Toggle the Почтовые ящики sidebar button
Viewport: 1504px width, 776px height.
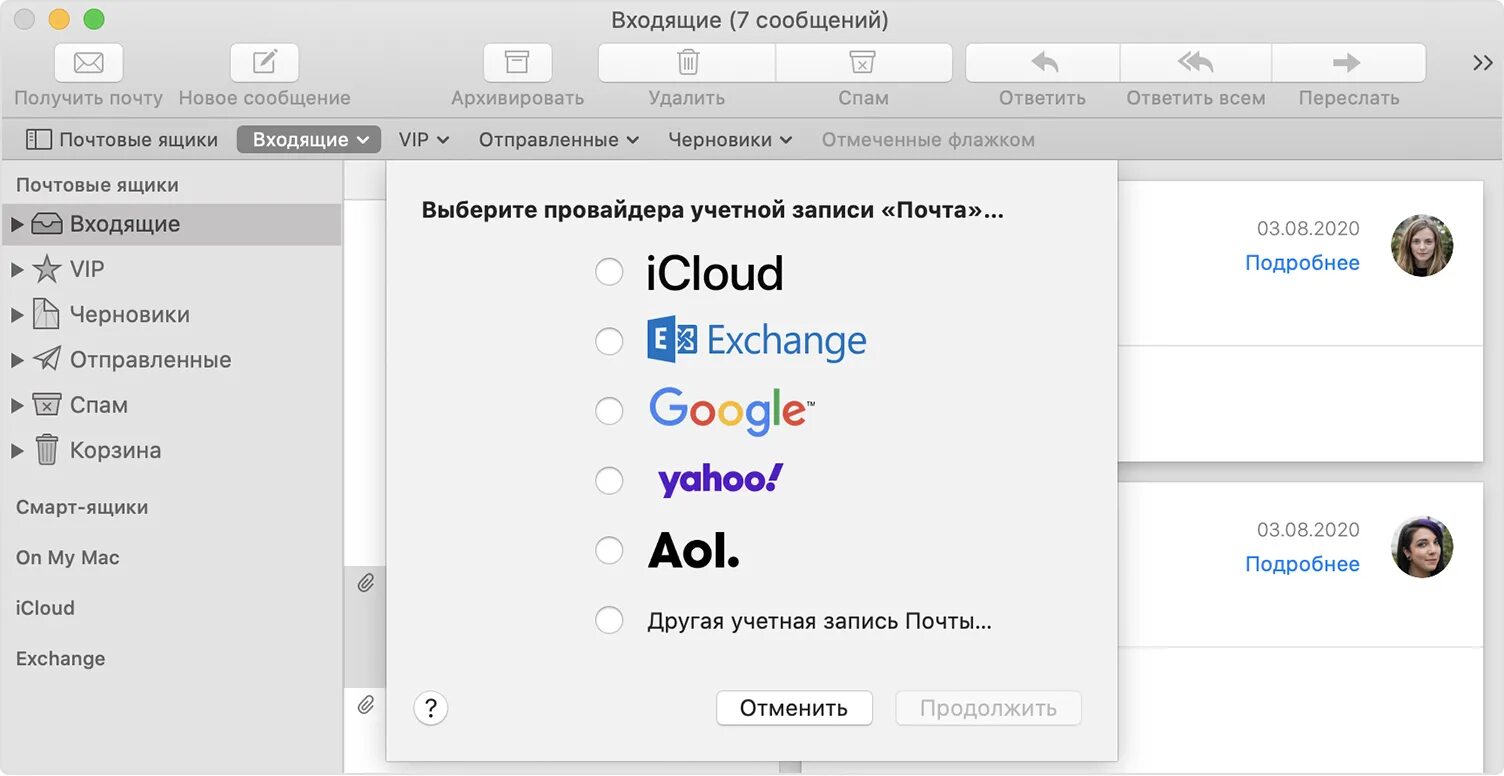(x=121, y=140)
